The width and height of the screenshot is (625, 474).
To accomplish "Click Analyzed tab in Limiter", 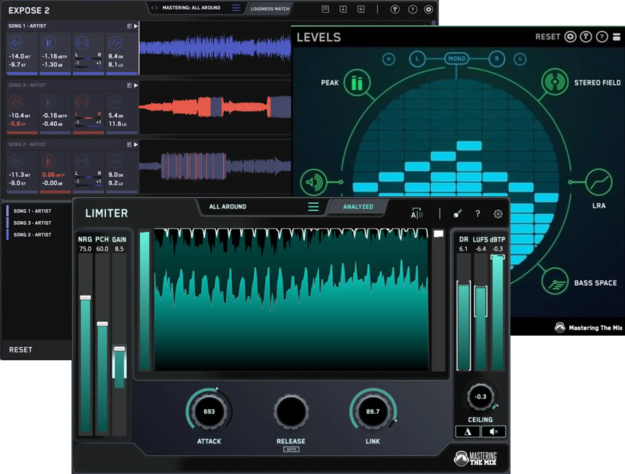I will point(358,207).
